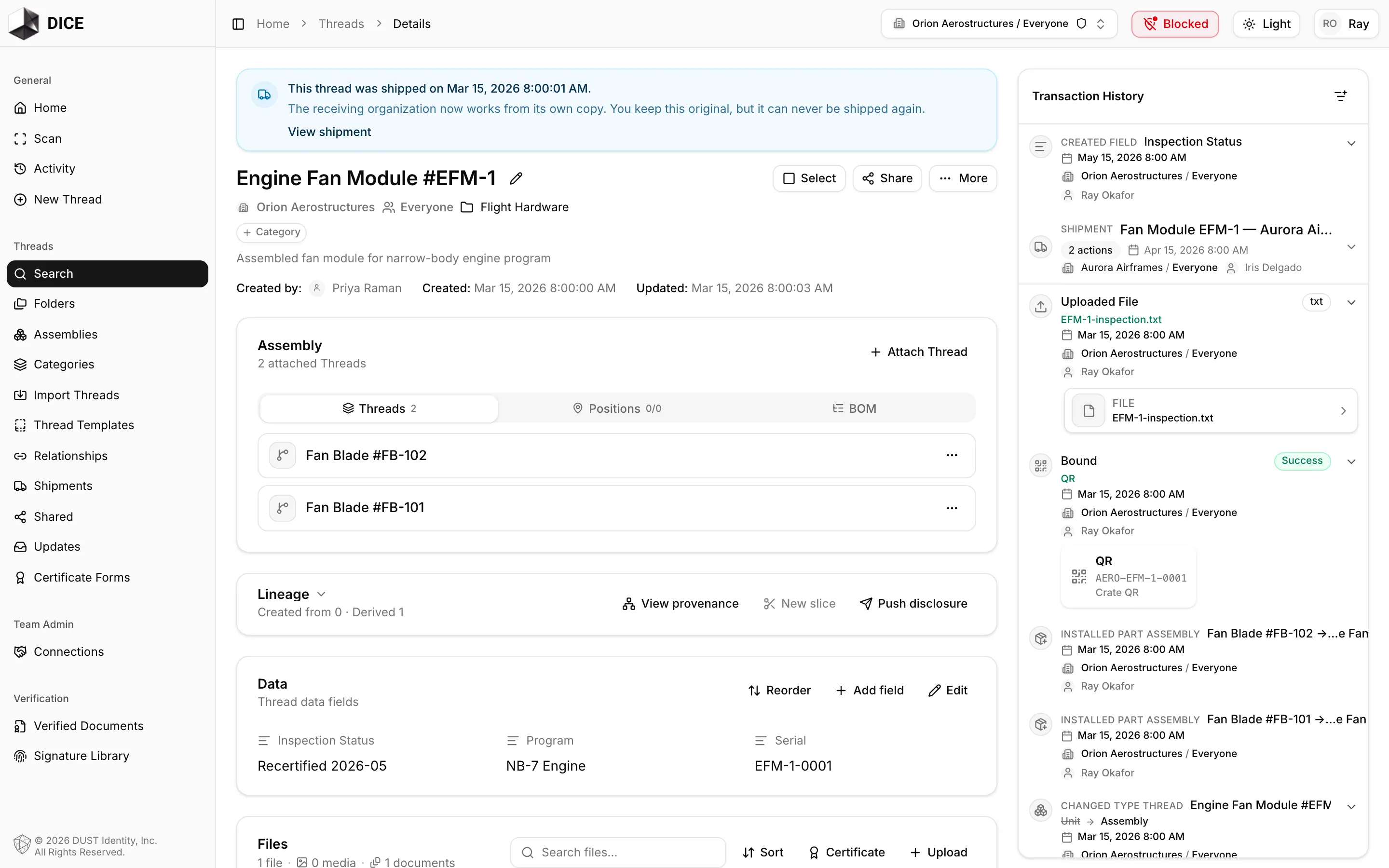Open Activity in the sidebar
1389x868 pixels.
pos(108,169)
